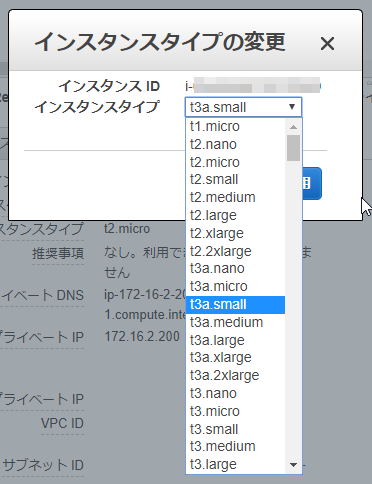This screenshot has height=484, width=372.
Task: Select t2.large option
Action: (x=235, y=215)
